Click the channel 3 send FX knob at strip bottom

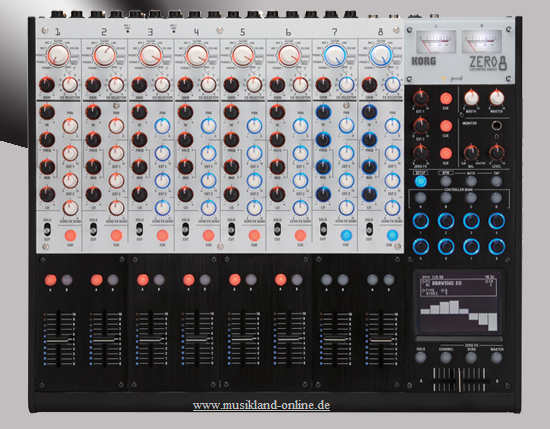tap(162, 208)
